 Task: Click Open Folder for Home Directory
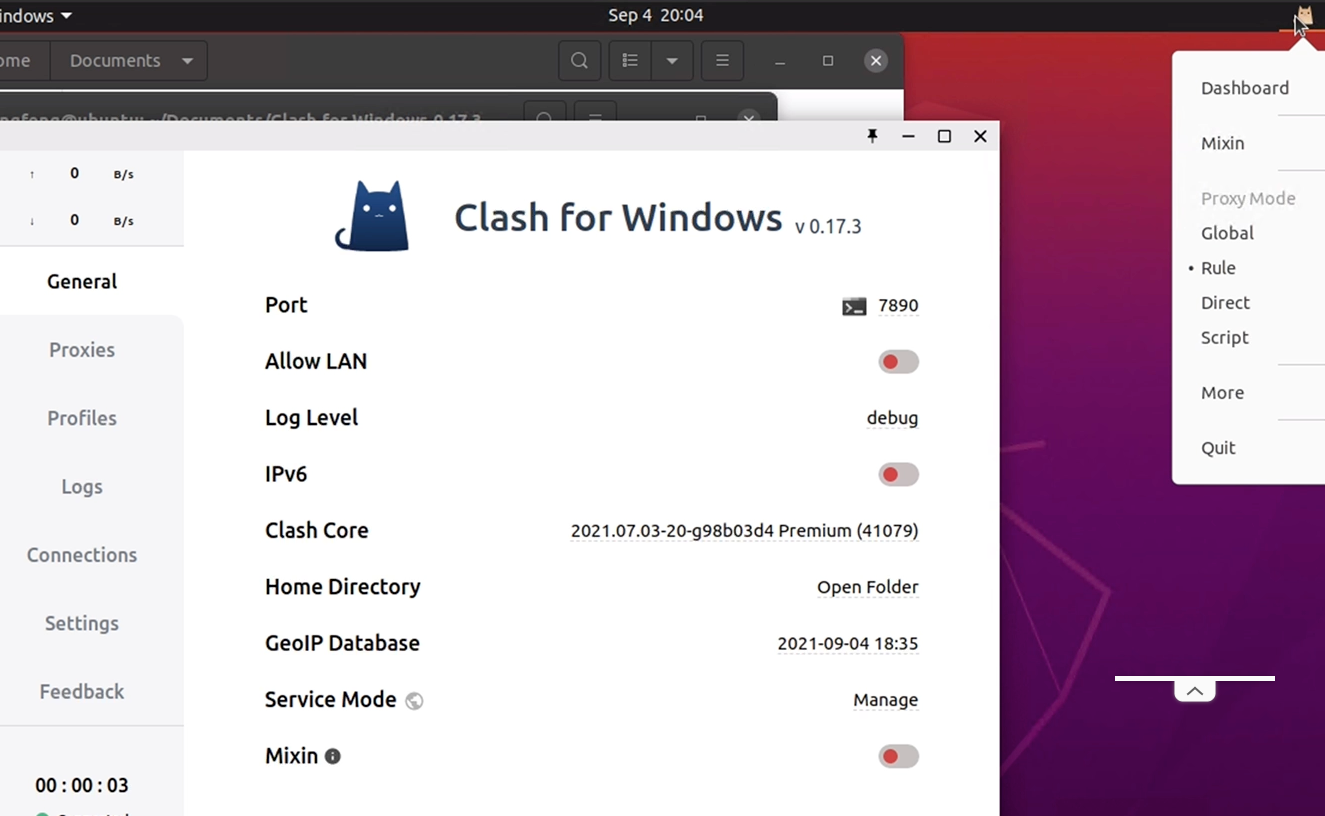867,587
